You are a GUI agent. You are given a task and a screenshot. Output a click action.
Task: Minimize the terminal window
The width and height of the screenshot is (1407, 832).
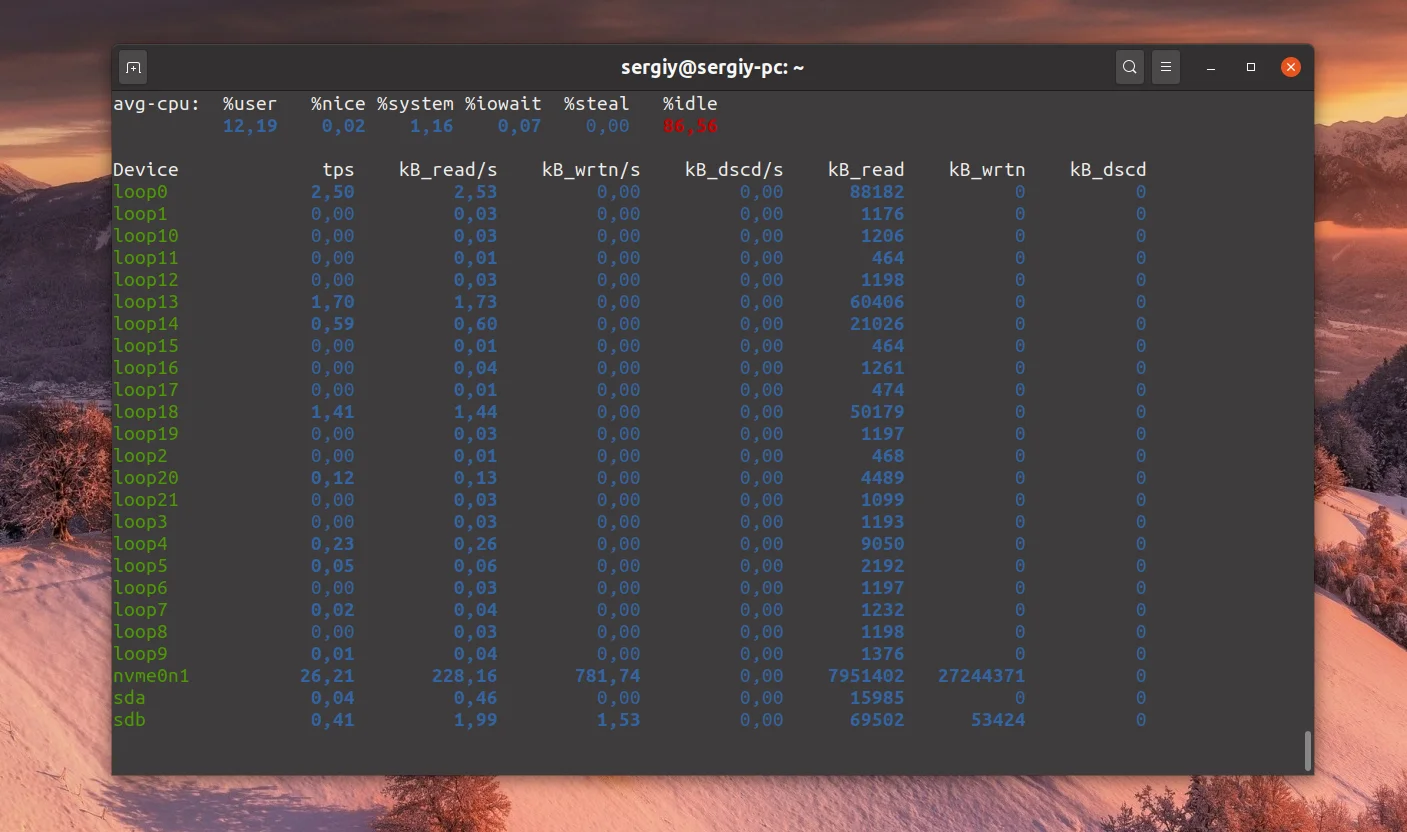[x=1212, y=68]
